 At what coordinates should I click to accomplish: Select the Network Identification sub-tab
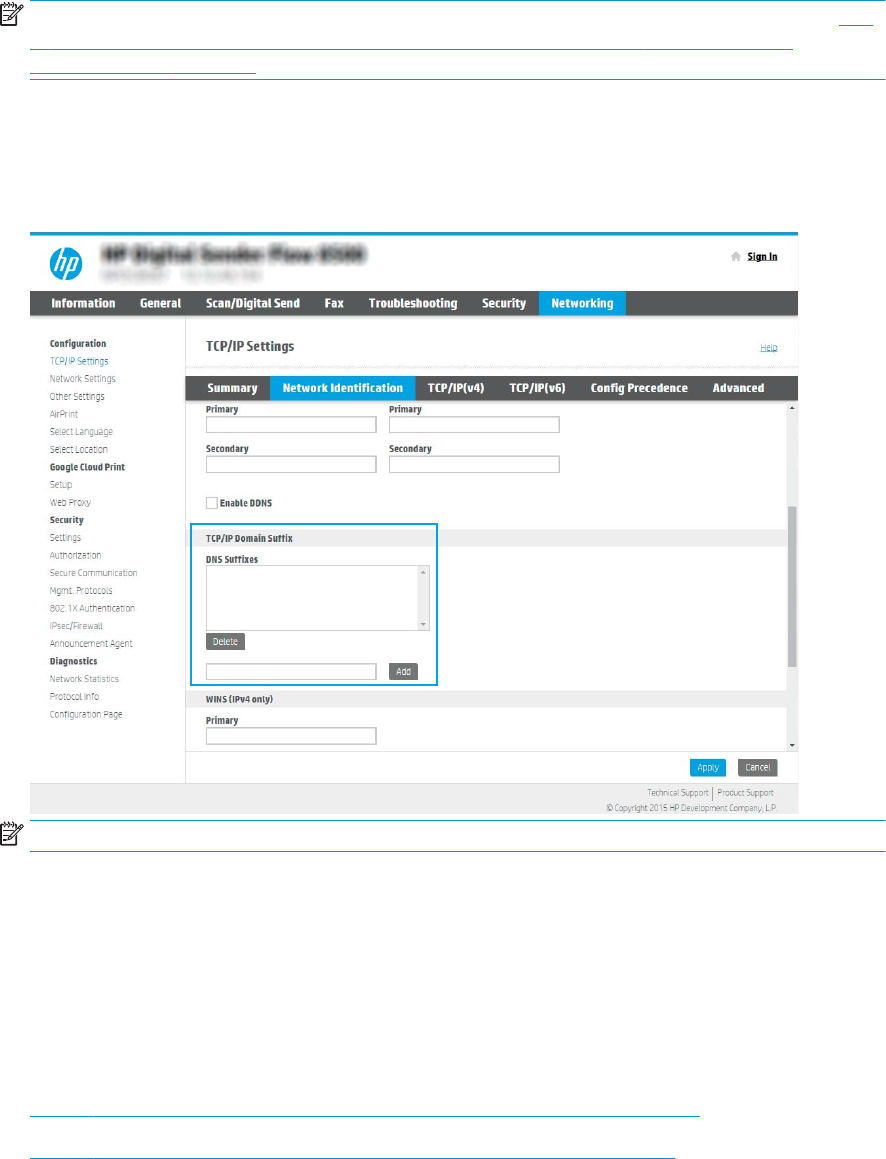(x=343, y=388)
